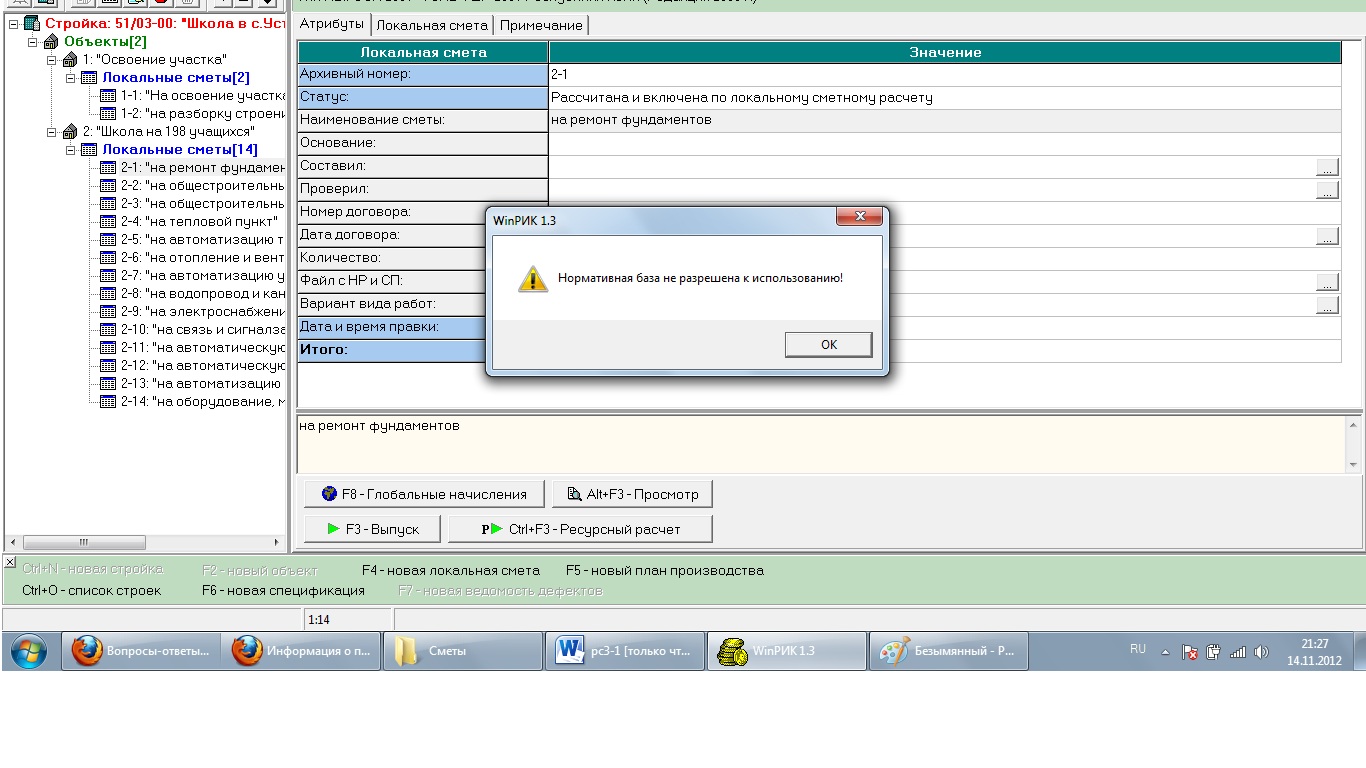Open the Атрибуты tab
The height and width of the screenshot is (768, 1366).
coord(331,24)
